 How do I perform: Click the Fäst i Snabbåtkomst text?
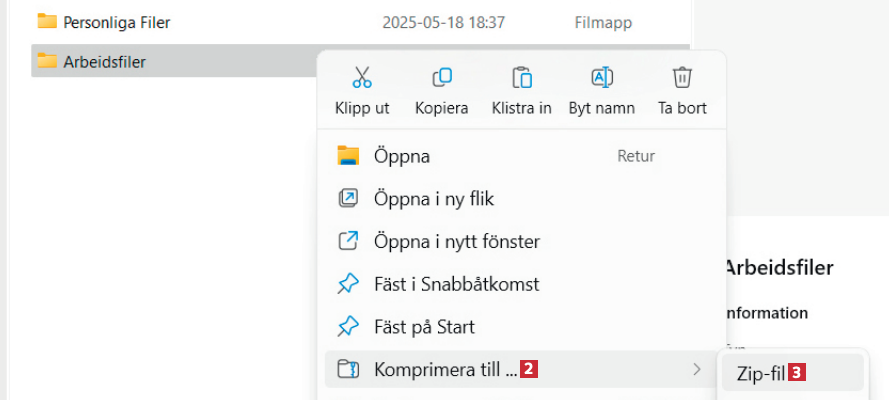456,284
